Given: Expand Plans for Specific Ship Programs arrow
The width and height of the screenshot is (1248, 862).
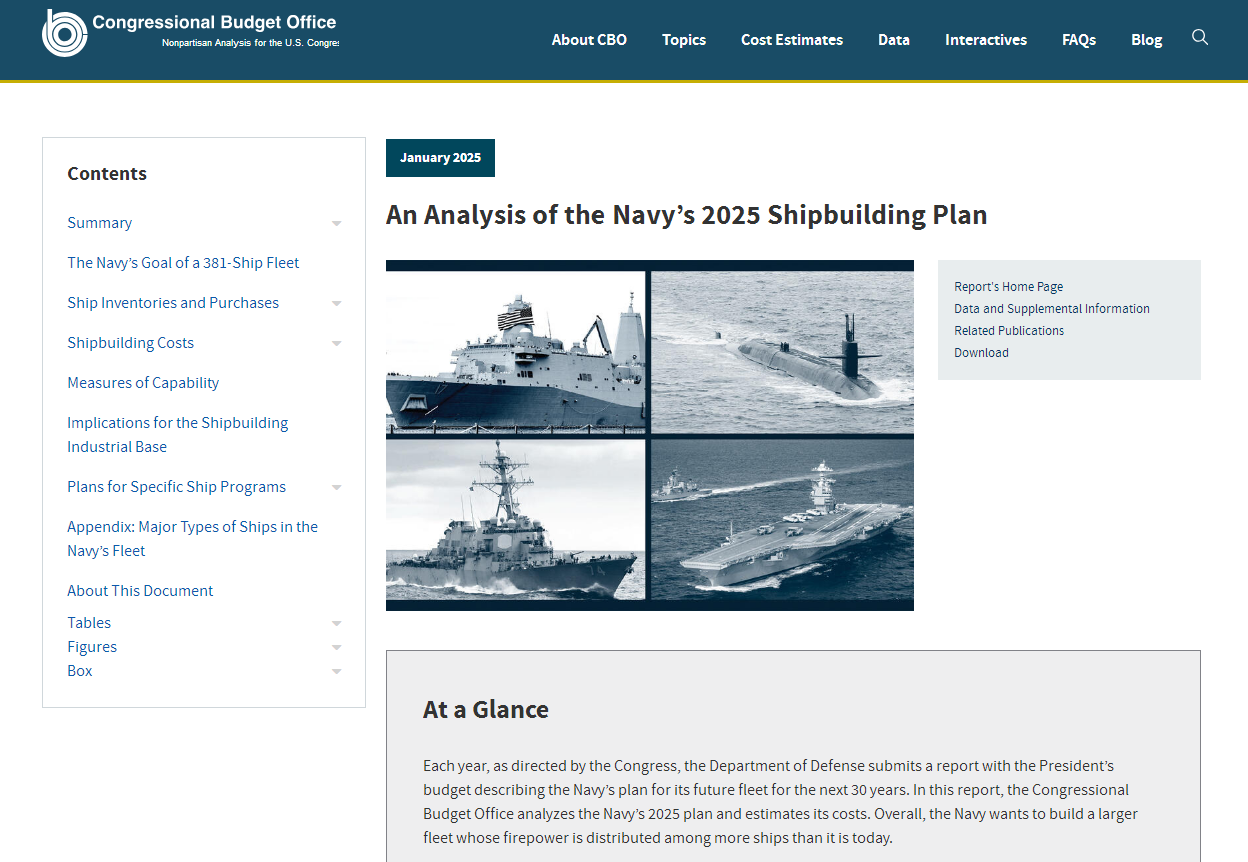Looking at the screenshot, I should [x=337, y=487].
